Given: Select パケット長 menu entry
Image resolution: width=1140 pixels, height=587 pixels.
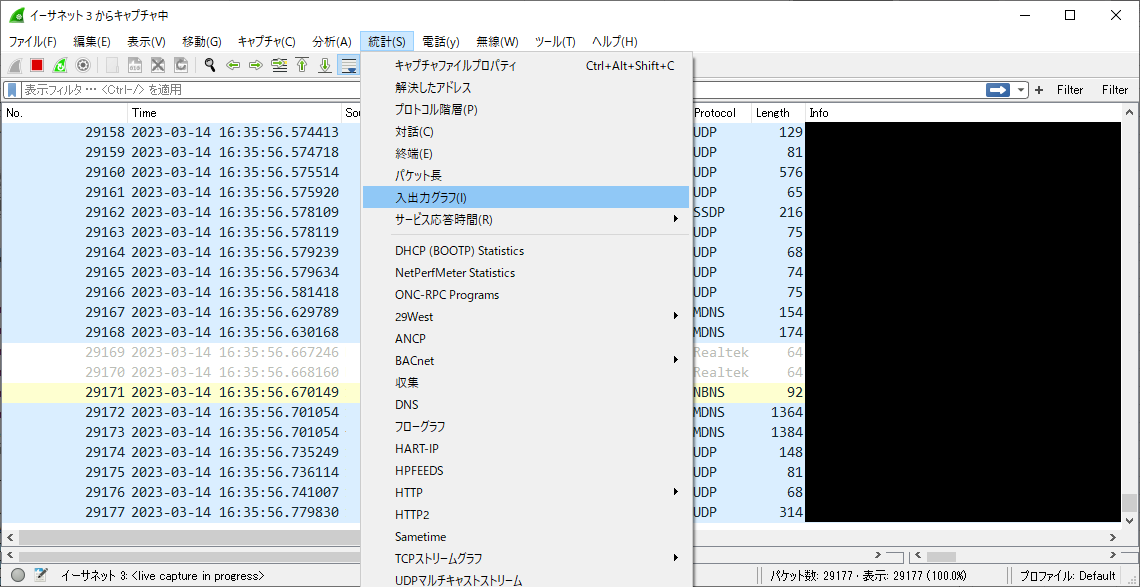Looking at the screenshot, I should tap(526, 175).
